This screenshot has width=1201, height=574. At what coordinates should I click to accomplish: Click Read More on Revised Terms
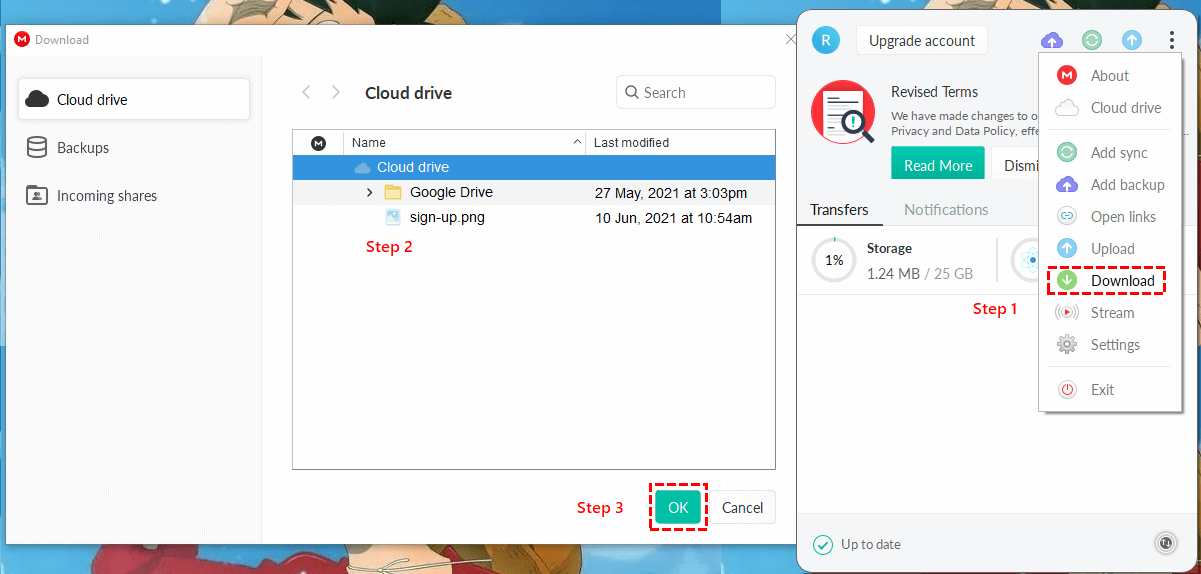point(938,165)
